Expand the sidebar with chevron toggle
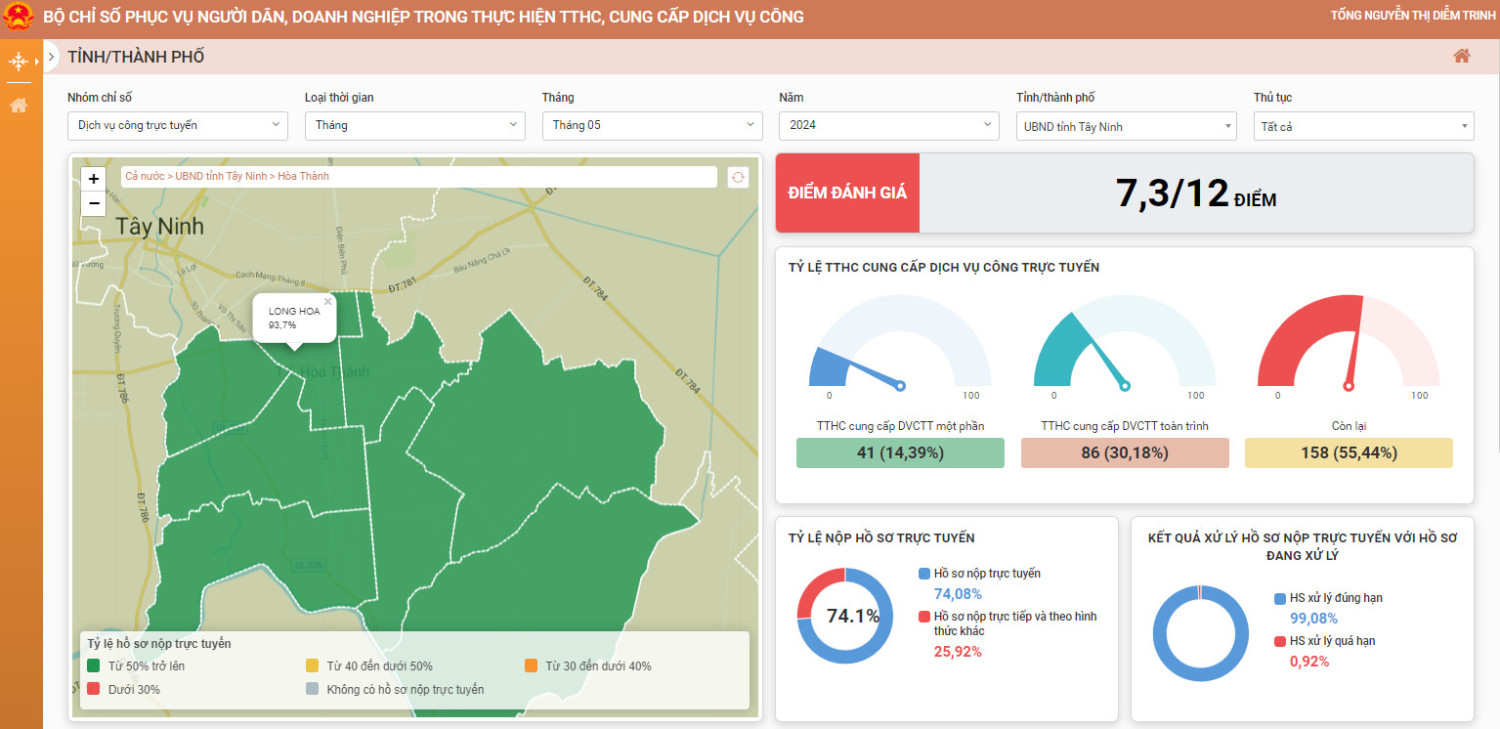Viewport: 1500px width, 729px height. coord(51,57)
